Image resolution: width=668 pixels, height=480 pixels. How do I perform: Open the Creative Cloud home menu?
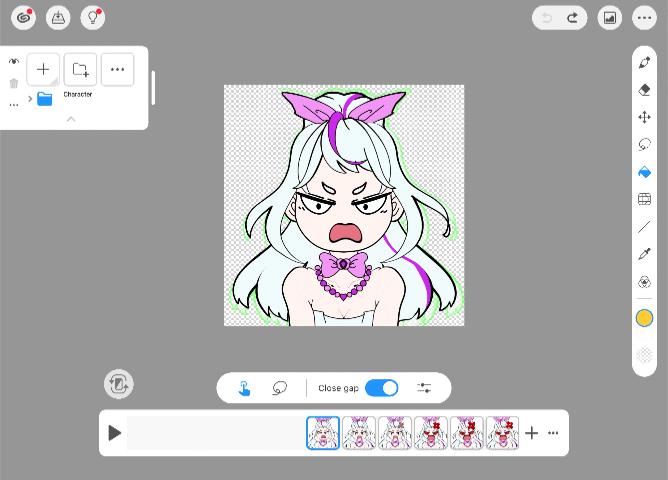click(x=23, y=18)
